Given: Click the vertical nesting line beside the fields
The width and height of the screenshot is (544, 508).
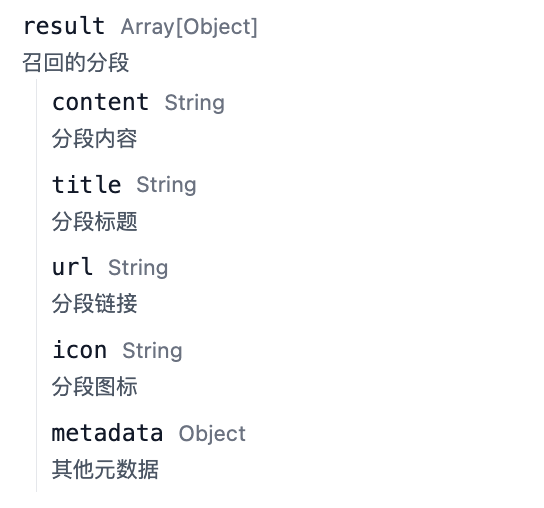Looking at the screenshot, I should click(36, 285).
